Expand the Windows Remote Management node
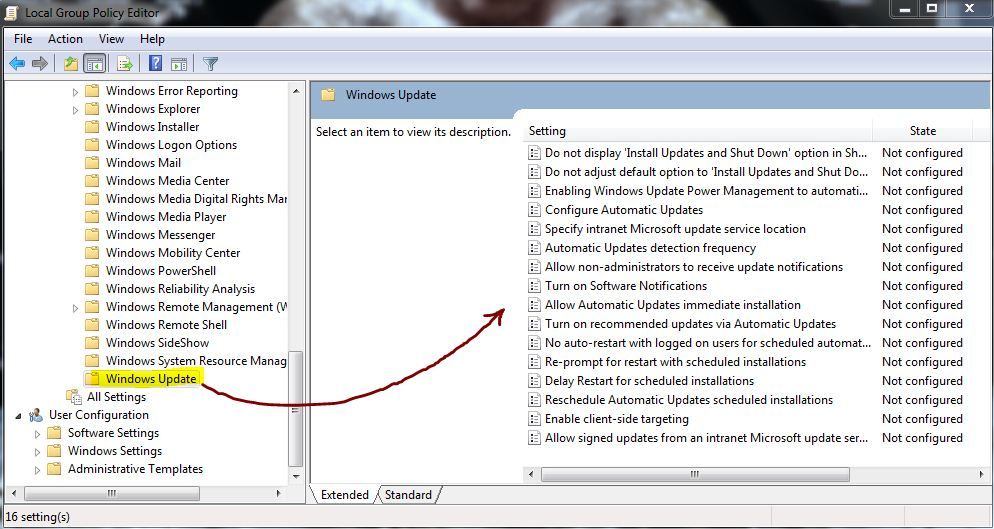The image size is (994, 529). click(75, 308)
